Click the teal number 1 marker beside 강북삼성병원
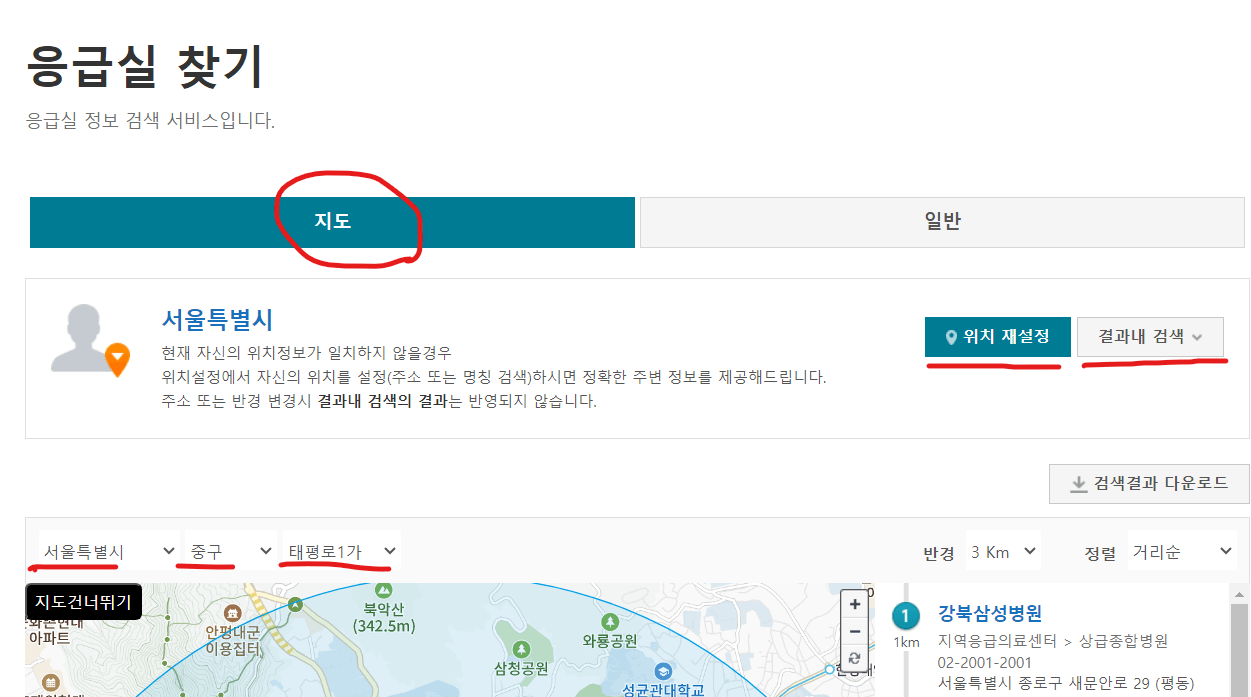This screenshot has width=1251, height=697. coord(905,615)
